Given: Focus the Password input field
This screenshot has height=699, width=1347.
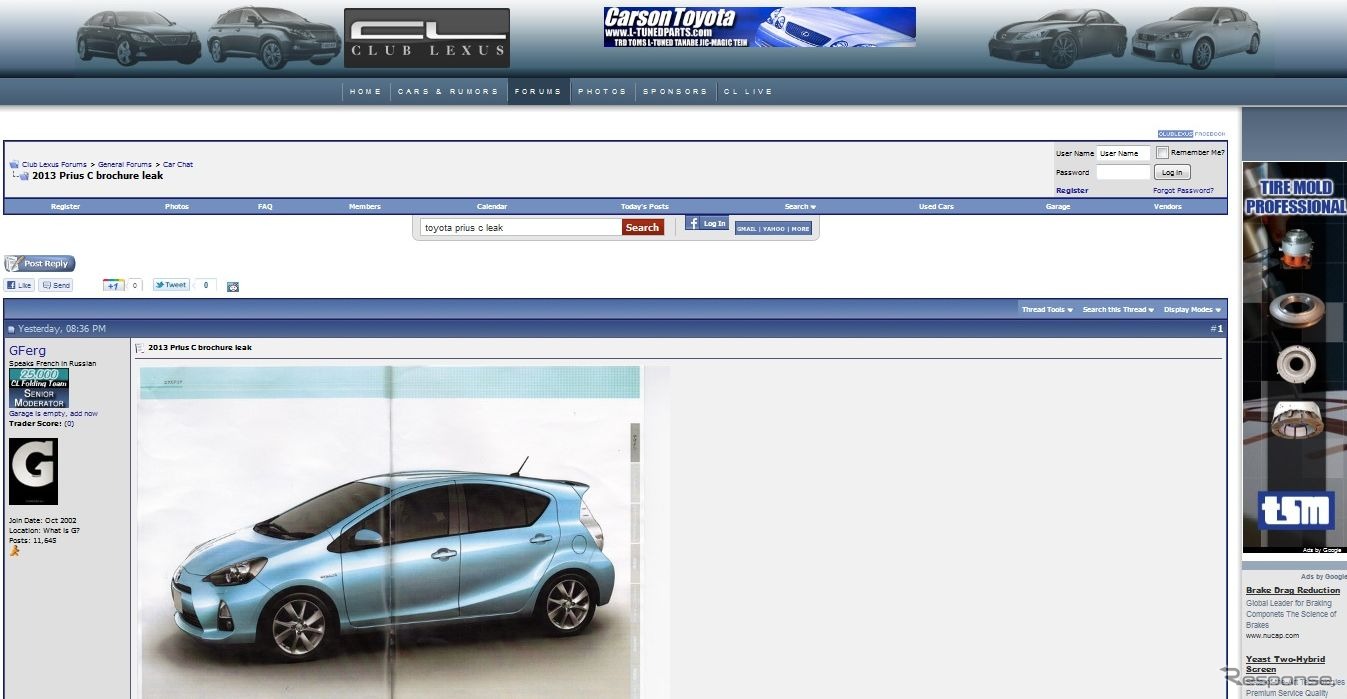Looking at the screenshot, I should pos(1123,172).
